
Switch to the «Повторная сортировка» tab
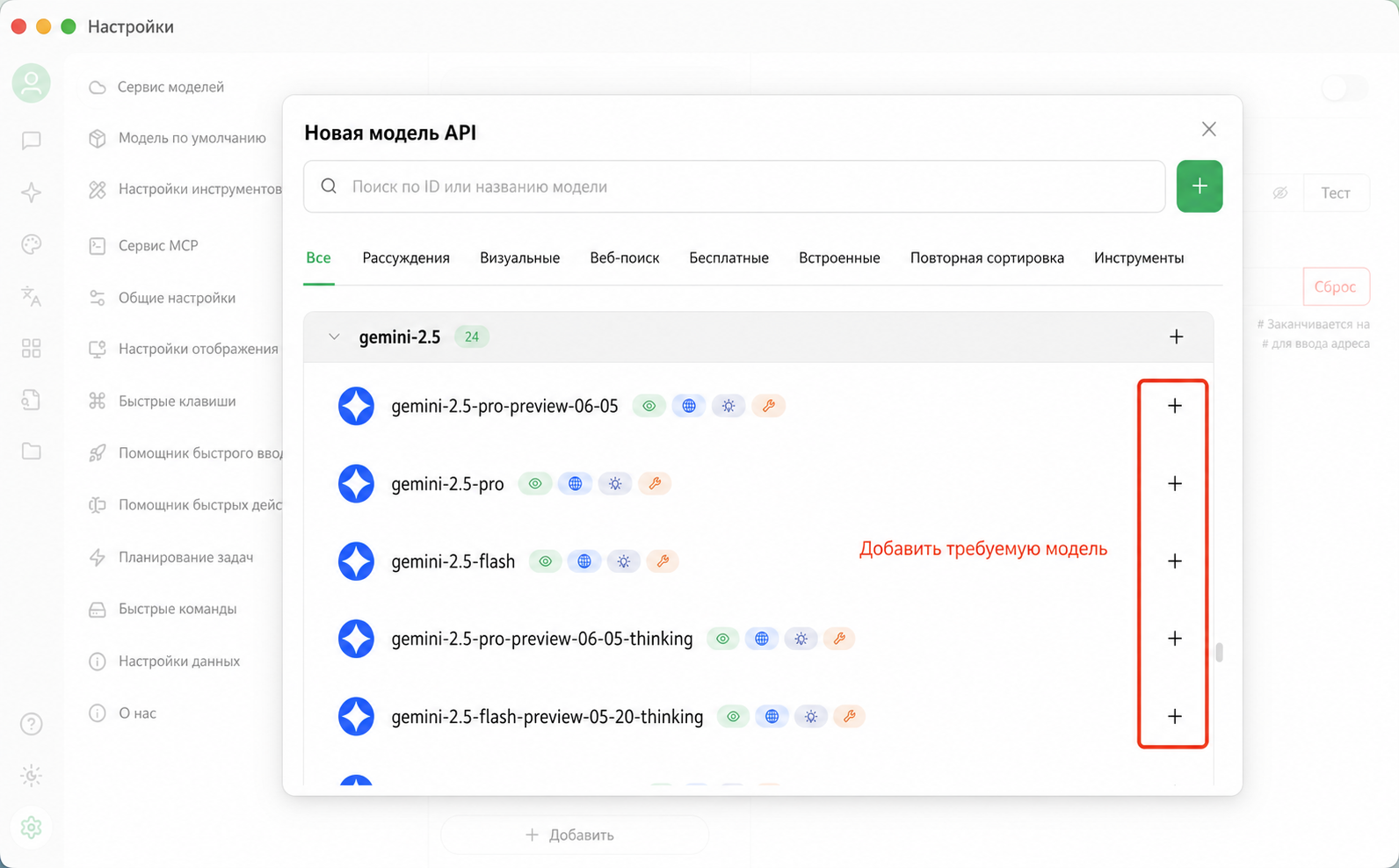[987, 258]
